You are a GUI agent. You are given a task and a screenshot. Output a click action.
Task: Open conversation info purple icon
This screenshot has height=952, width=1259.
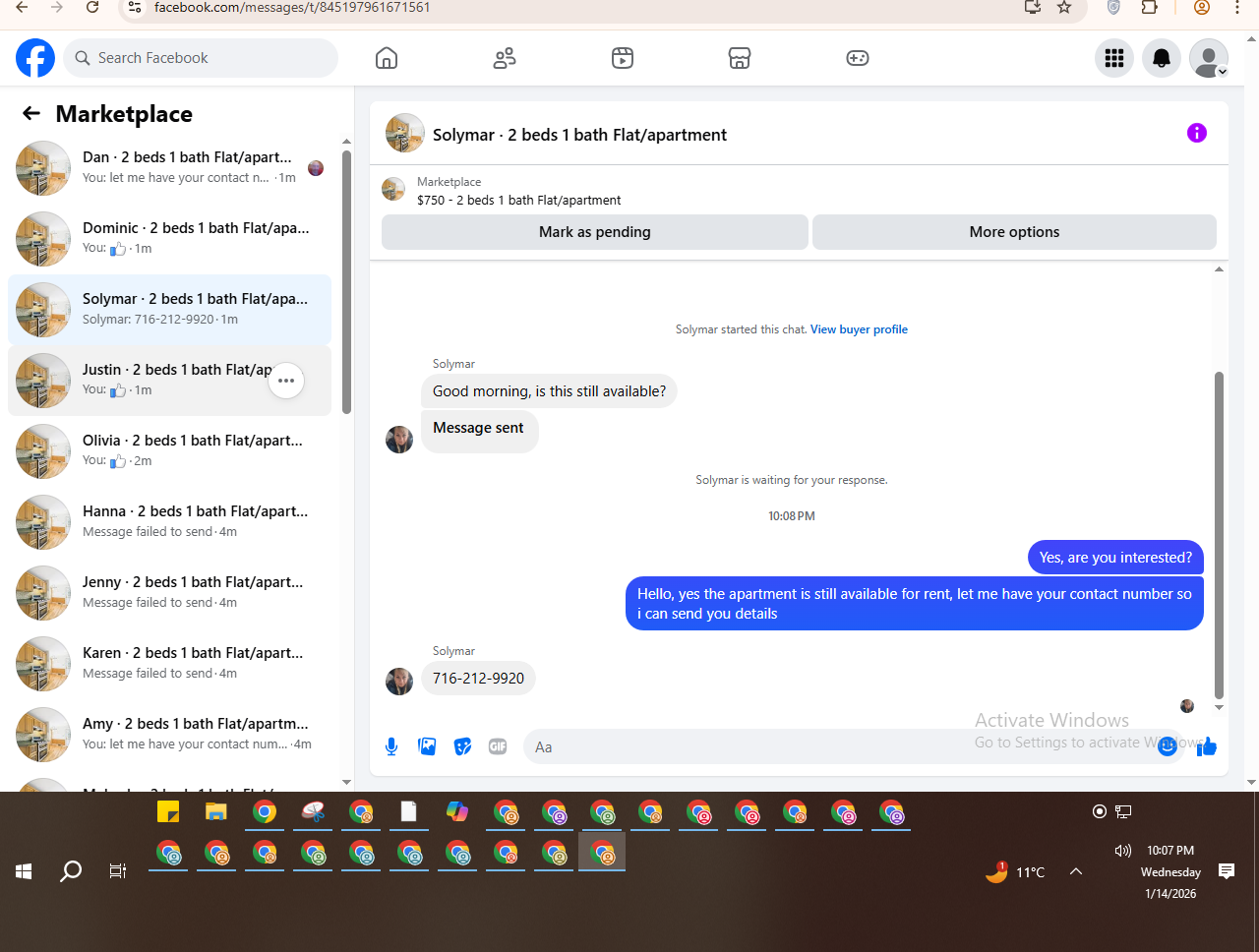pyautogui.click(x=1197, y=133)
